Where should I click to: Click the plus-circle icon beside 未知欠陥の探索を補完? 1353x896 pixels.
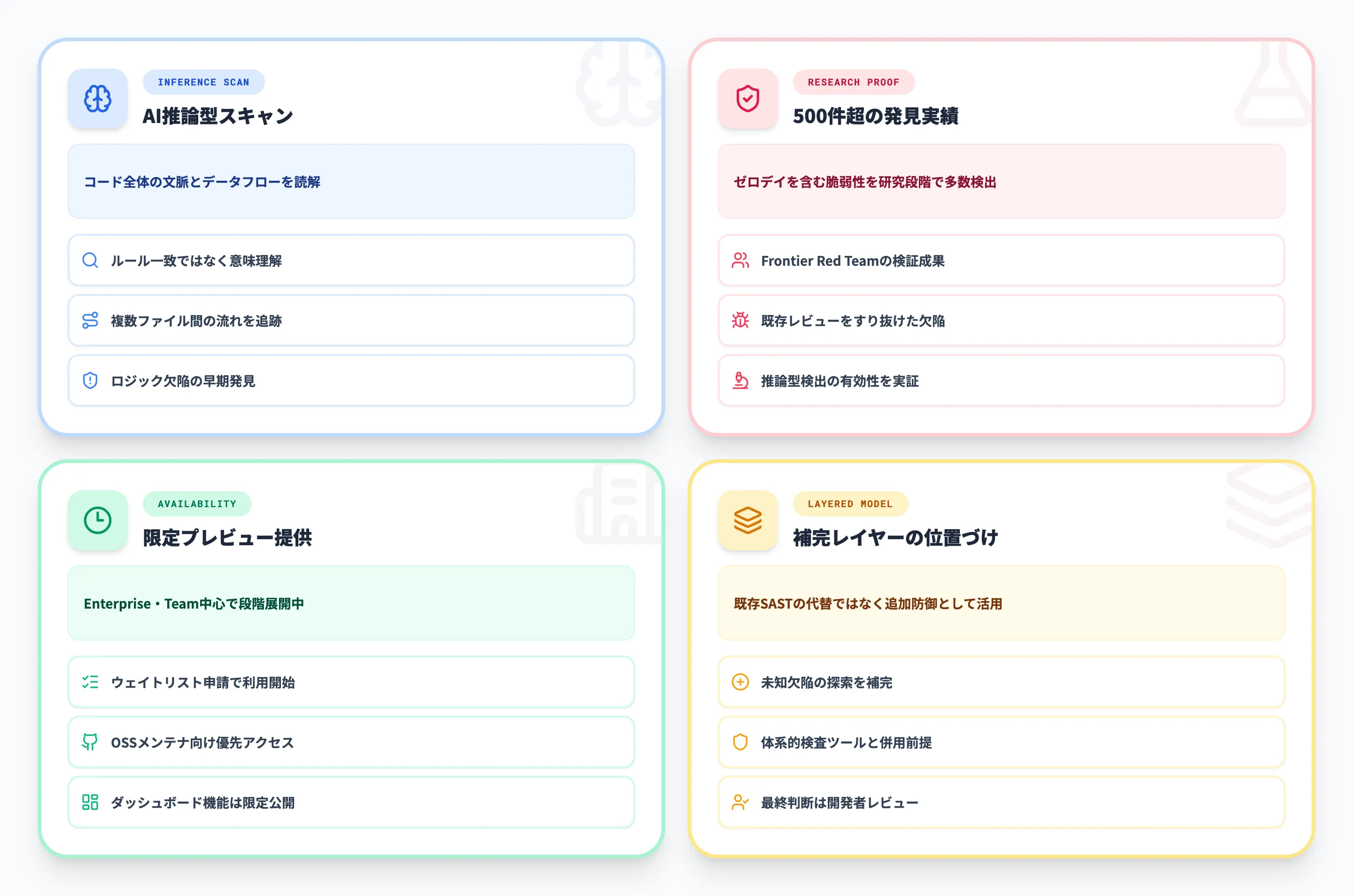click(740, 682)
